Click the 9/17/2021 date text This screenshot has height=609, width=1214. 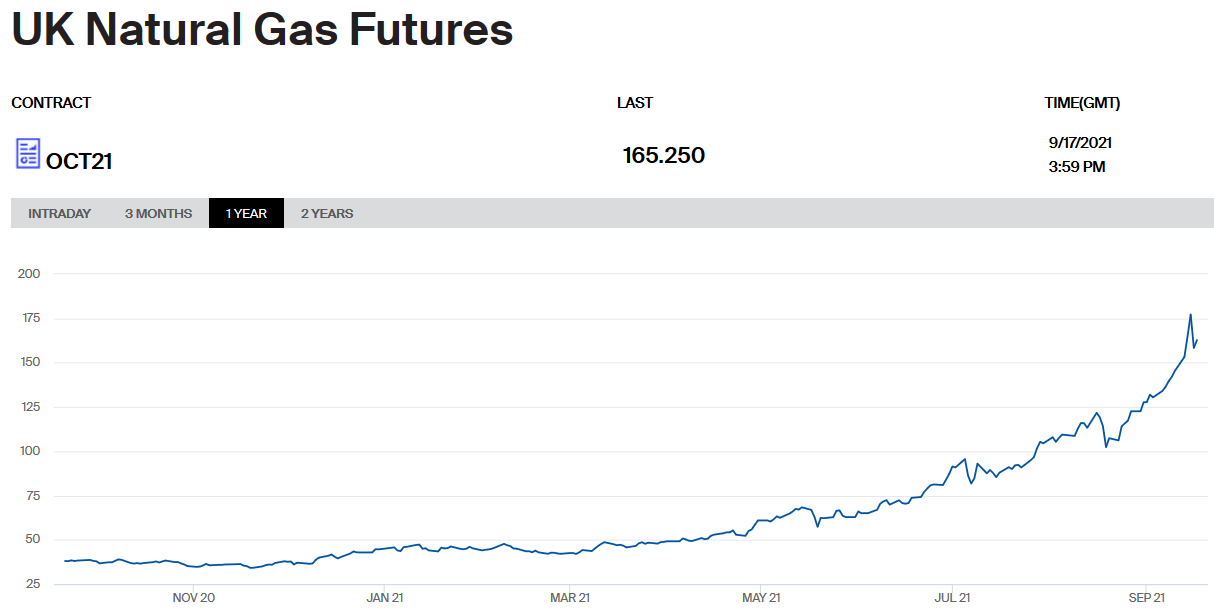(1080, 143)
